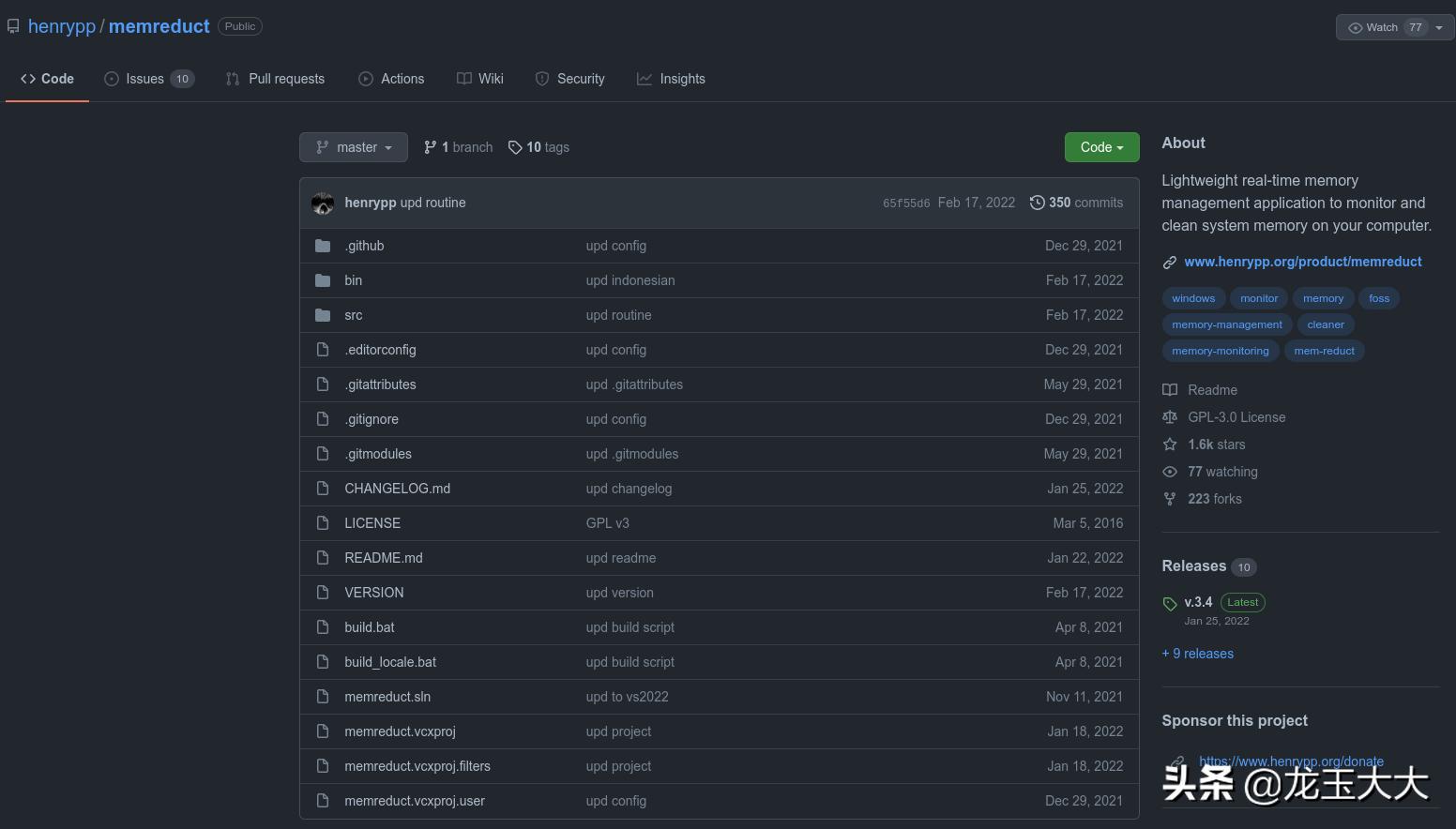Select the memory-management topic tag

[1226, 324]
